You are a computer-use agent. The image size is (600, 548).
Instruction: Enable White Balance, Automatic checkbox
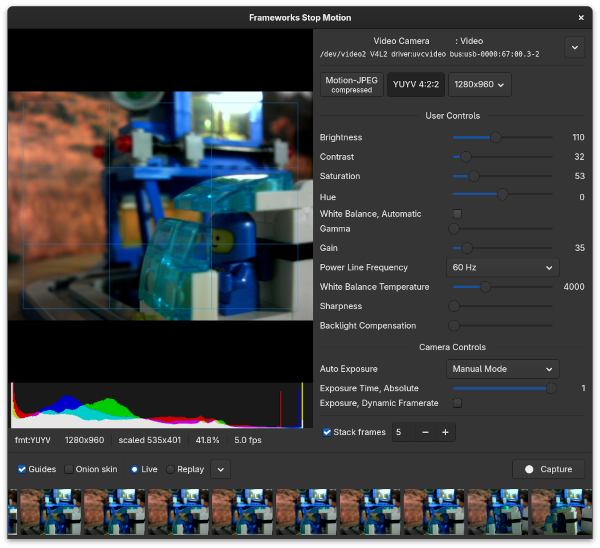point(457,214)
